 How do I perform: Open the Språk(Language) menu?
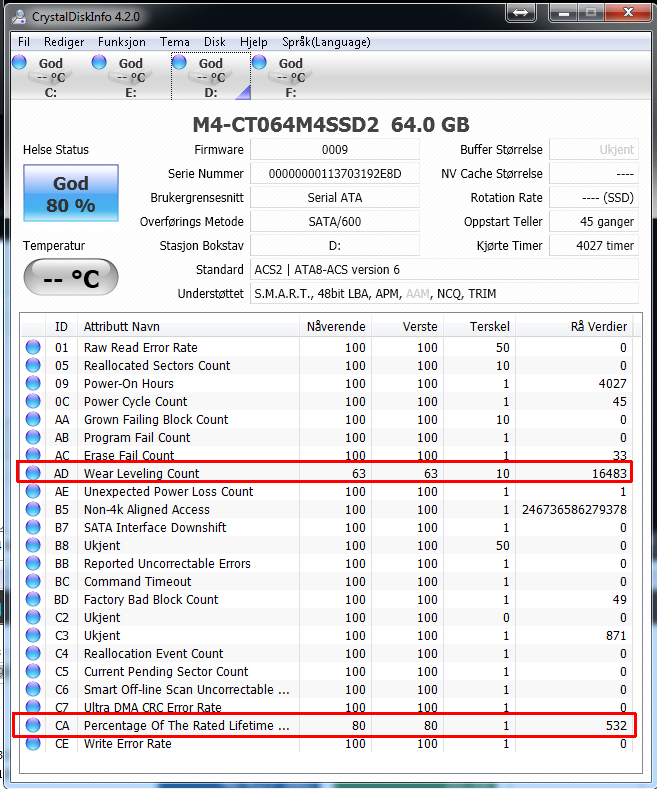(x=326, y=42)
